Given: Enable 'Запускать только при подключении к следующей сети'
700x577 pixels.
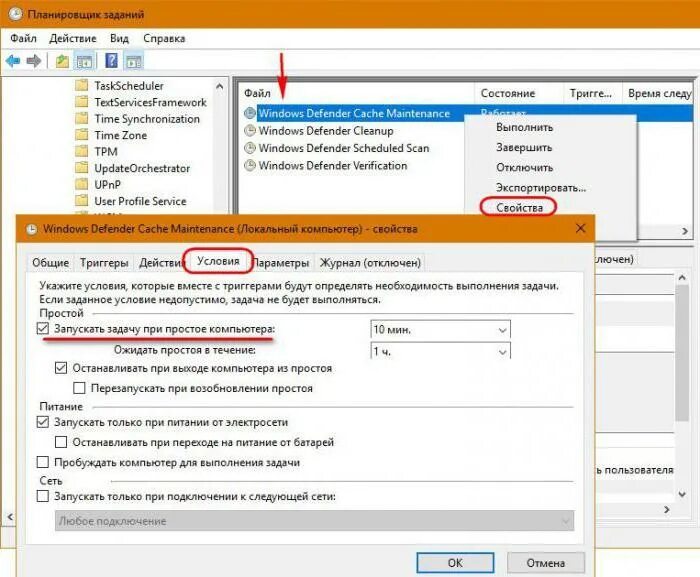Looking at the screenshot, I should pyautogui.click(x=42, y=496).
